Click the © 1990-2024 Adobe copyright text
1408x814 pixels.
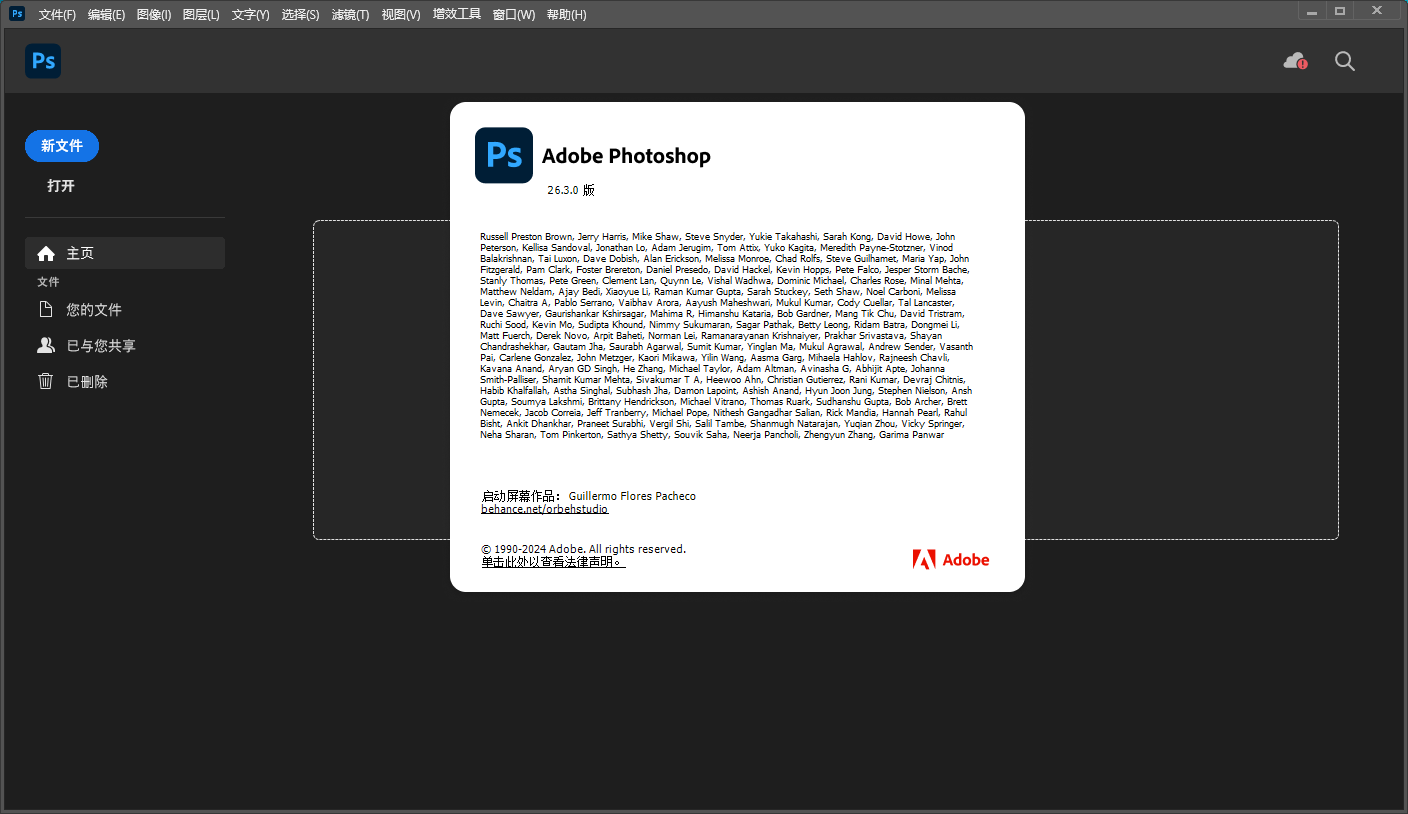click(x=583, y=549)
